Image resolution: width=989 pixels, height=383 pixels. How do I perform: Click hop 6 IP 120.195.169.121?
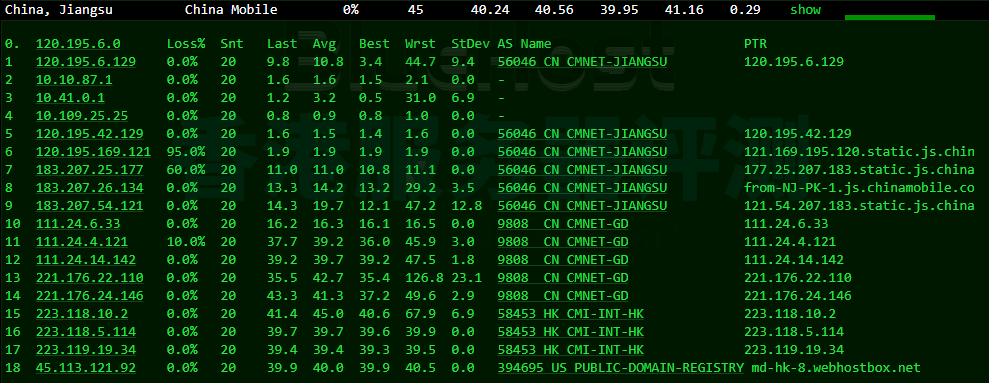93,152
